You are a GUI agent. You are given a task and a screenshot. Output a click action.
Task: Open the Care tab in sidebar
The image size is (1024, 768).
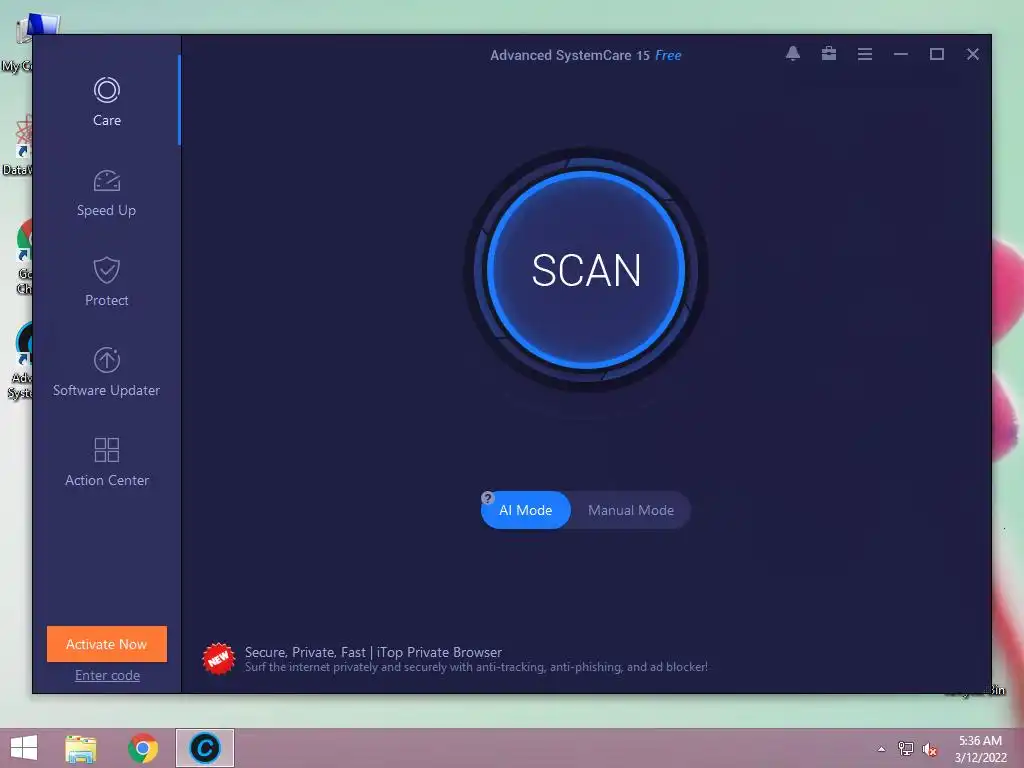pos(106,101)
